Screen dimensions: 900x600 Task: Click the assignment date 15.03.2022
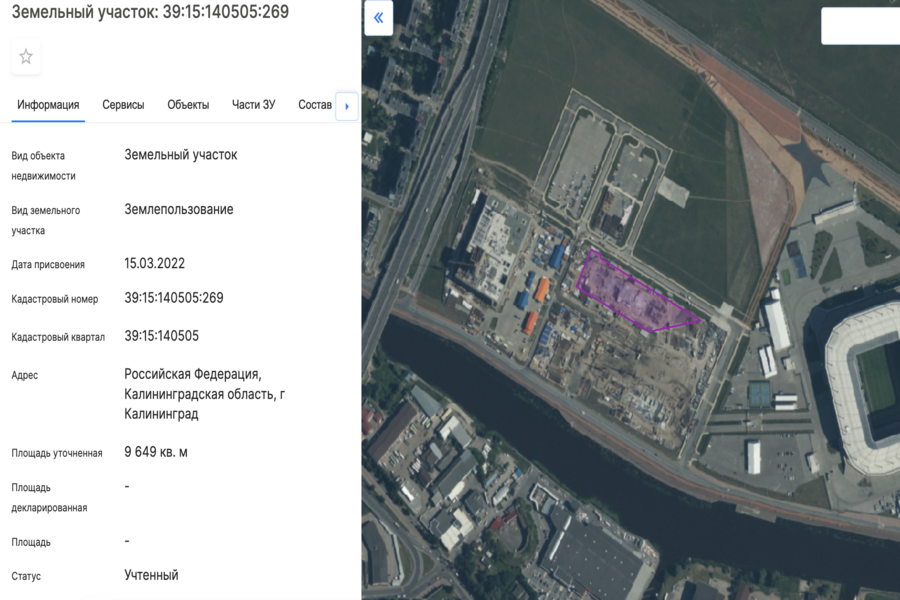[154, 264]
